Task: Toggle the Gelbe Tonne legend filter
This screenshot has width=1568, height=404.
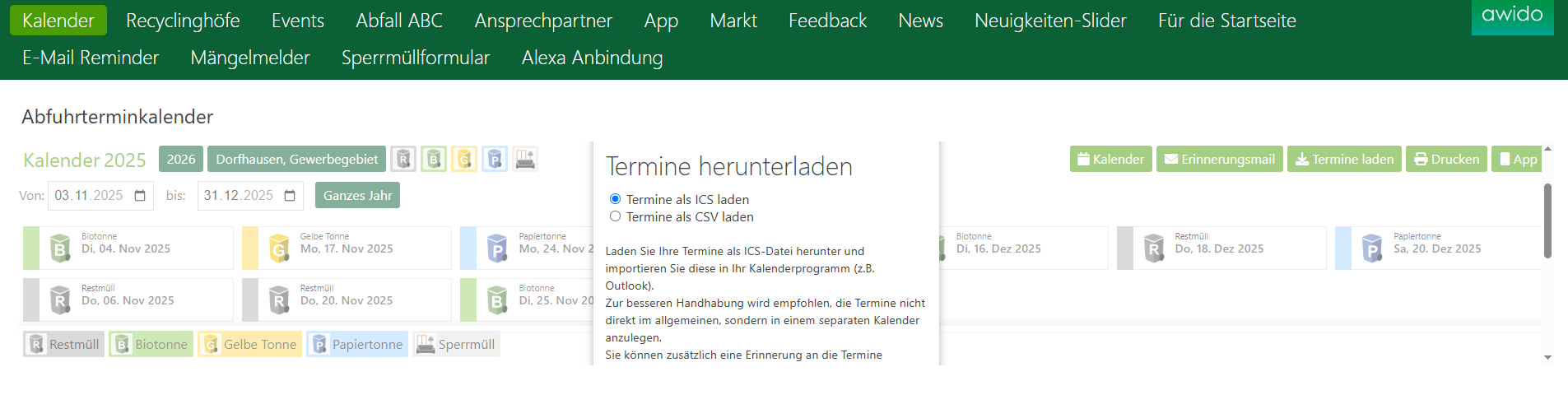Action: pos(249,344)
